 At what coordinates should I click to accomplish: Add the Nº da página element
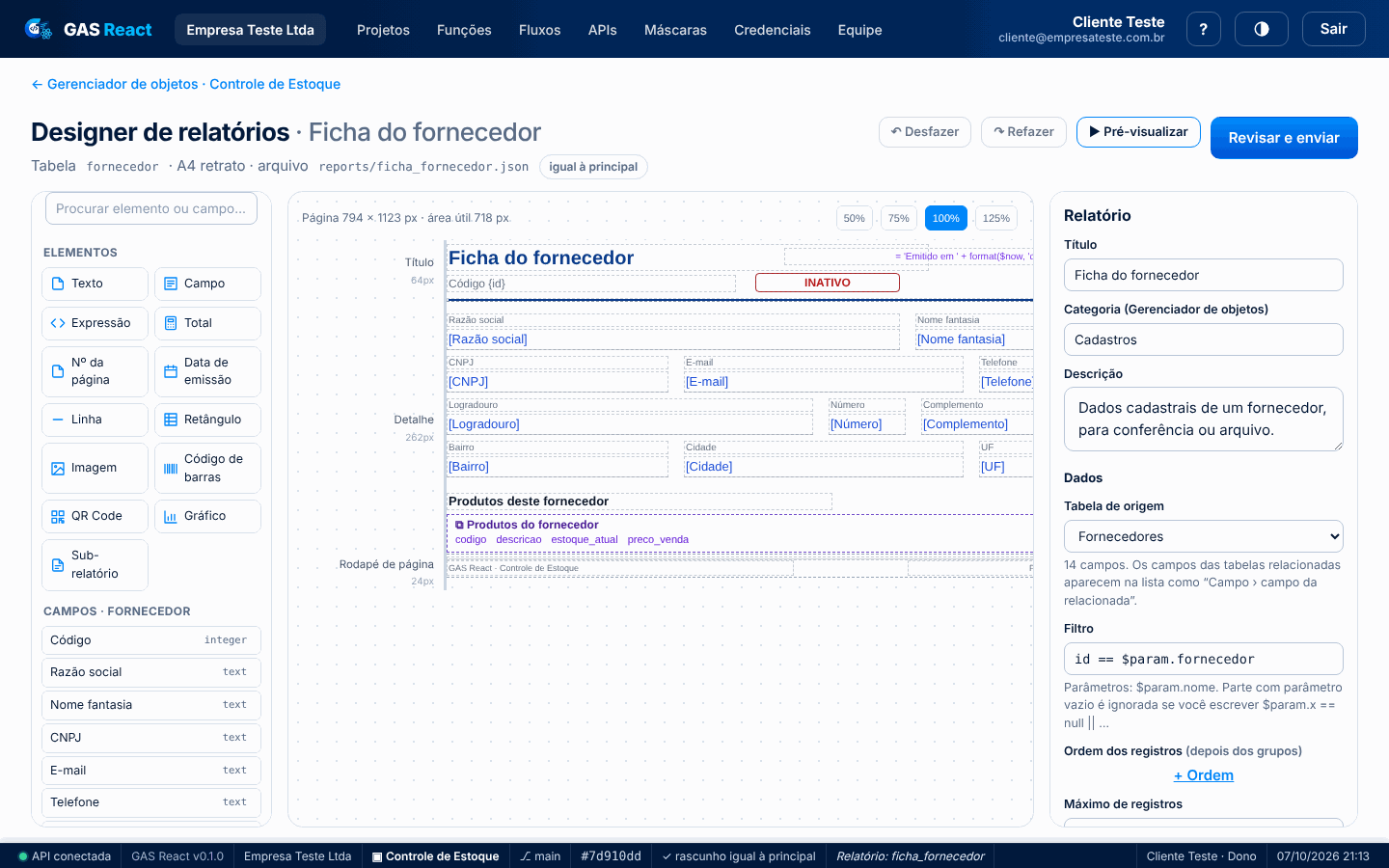[x=95, y=371]
